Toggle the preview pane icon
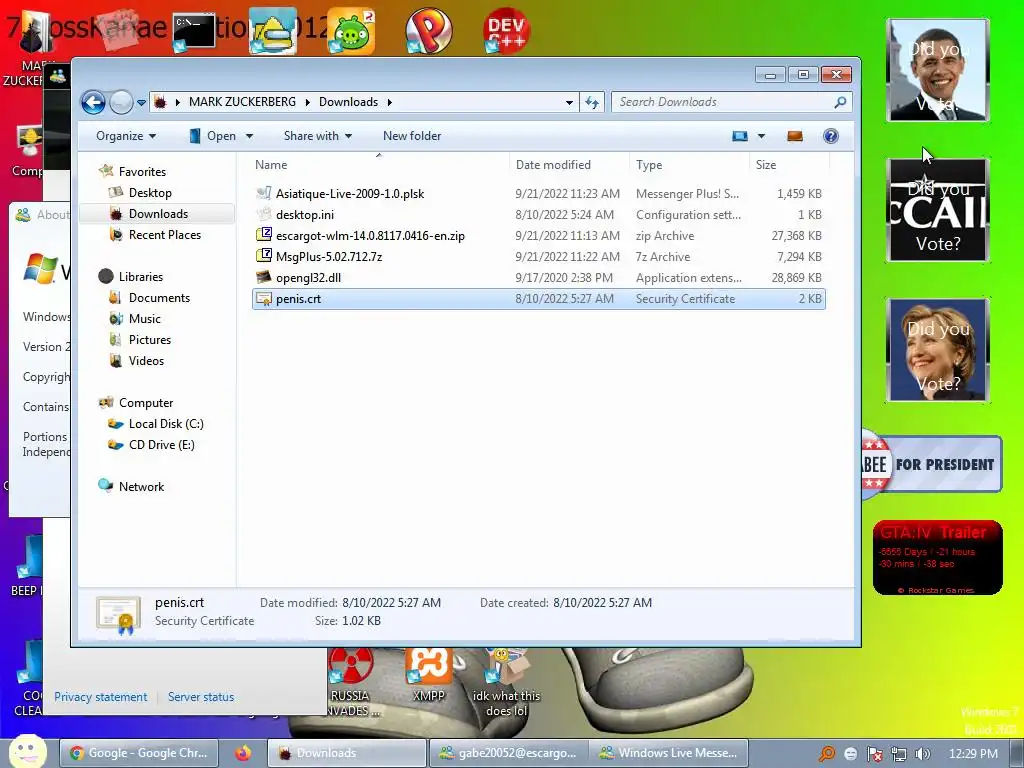Screen dimensions: 1024x768 click(x=795, y=136)
